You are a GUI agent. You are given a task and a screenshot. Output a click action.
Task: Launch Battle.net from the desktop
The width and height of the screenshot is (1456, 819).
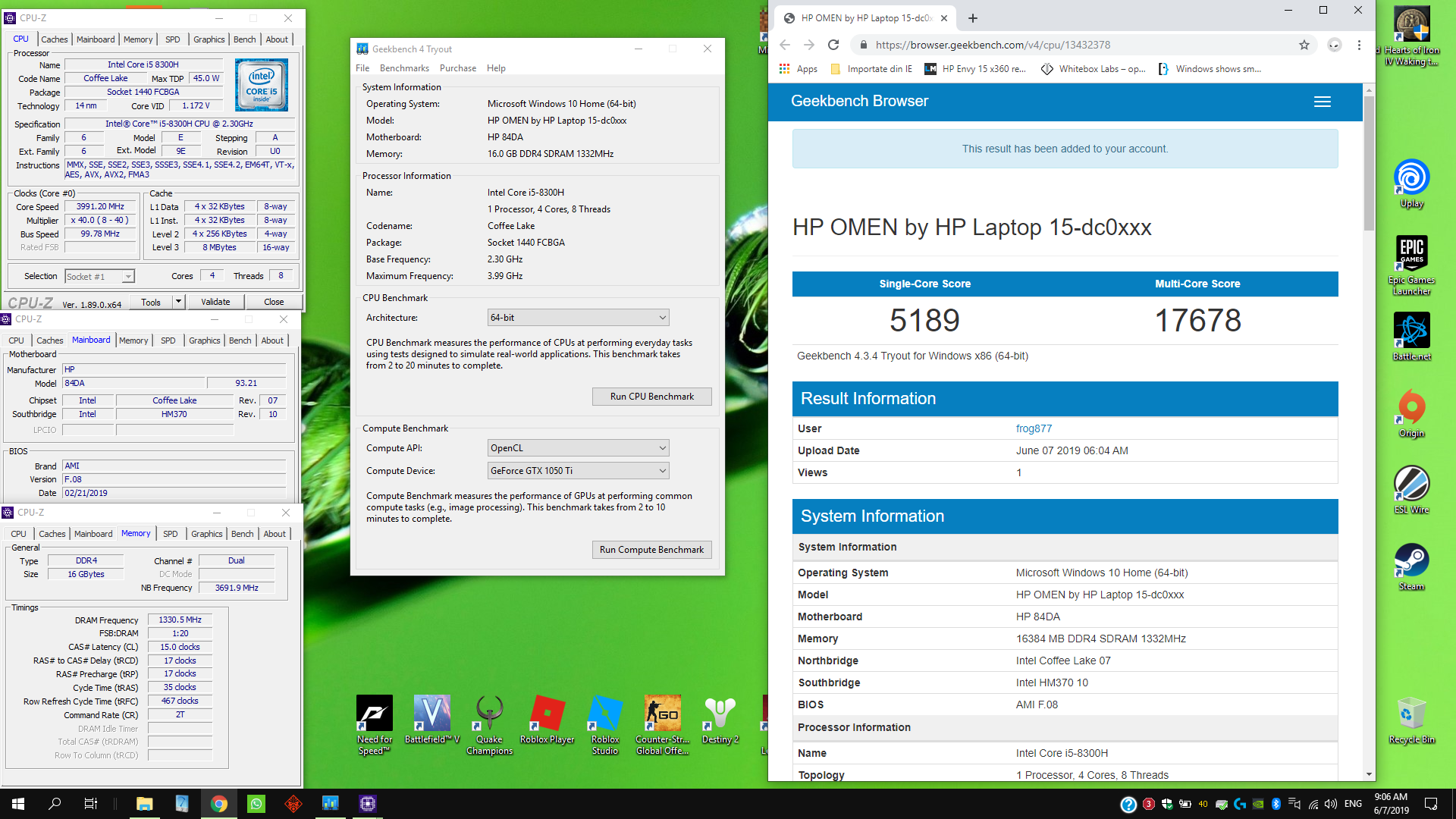[1411, 337]
